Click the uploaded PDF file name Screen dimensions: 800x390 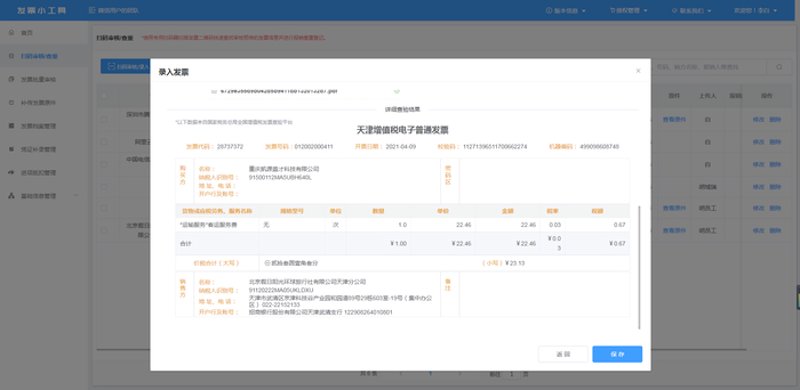(x=279, y=91)
